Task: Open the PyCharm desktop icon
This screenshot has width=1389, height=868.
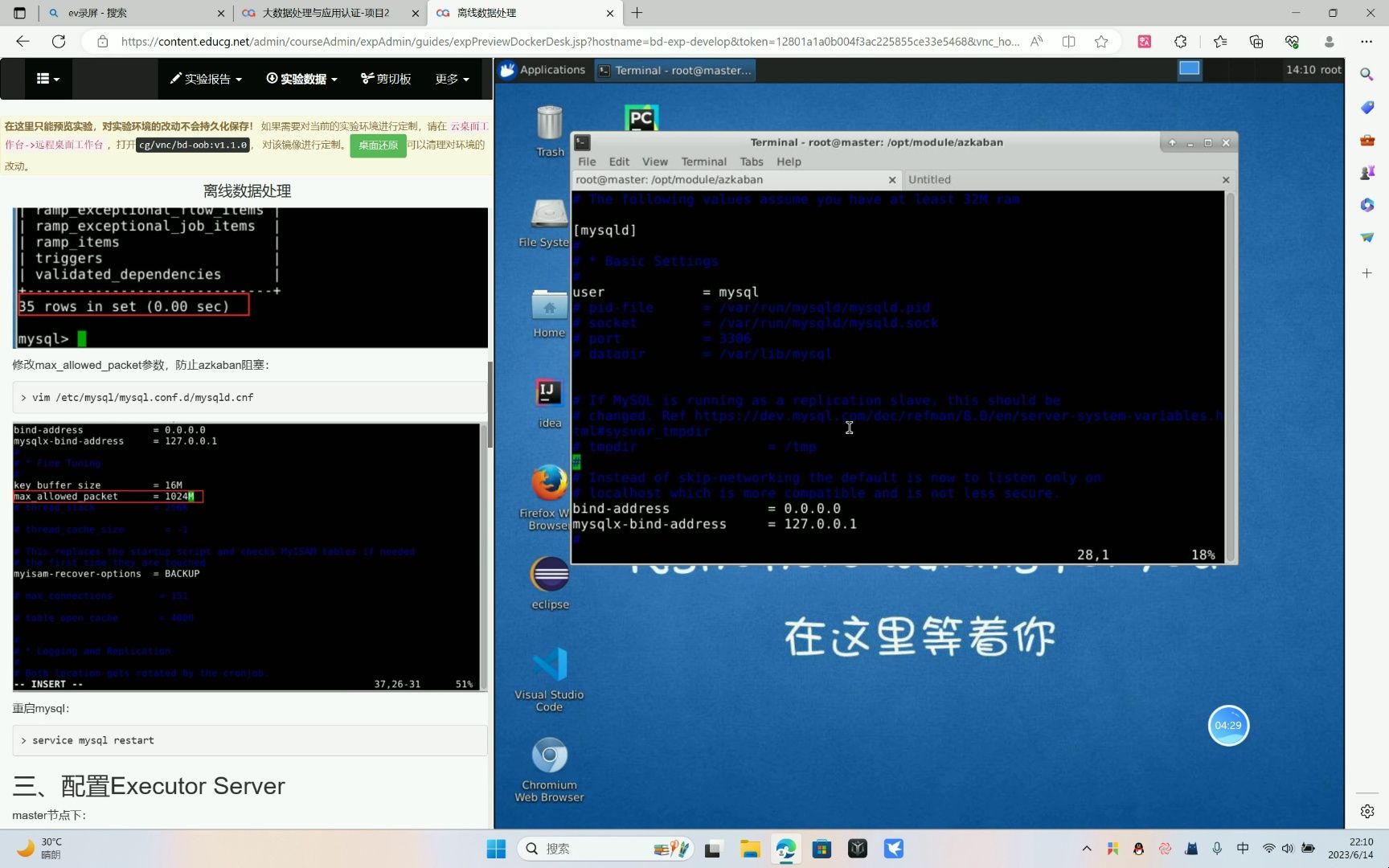Action: tap(641, 118)
